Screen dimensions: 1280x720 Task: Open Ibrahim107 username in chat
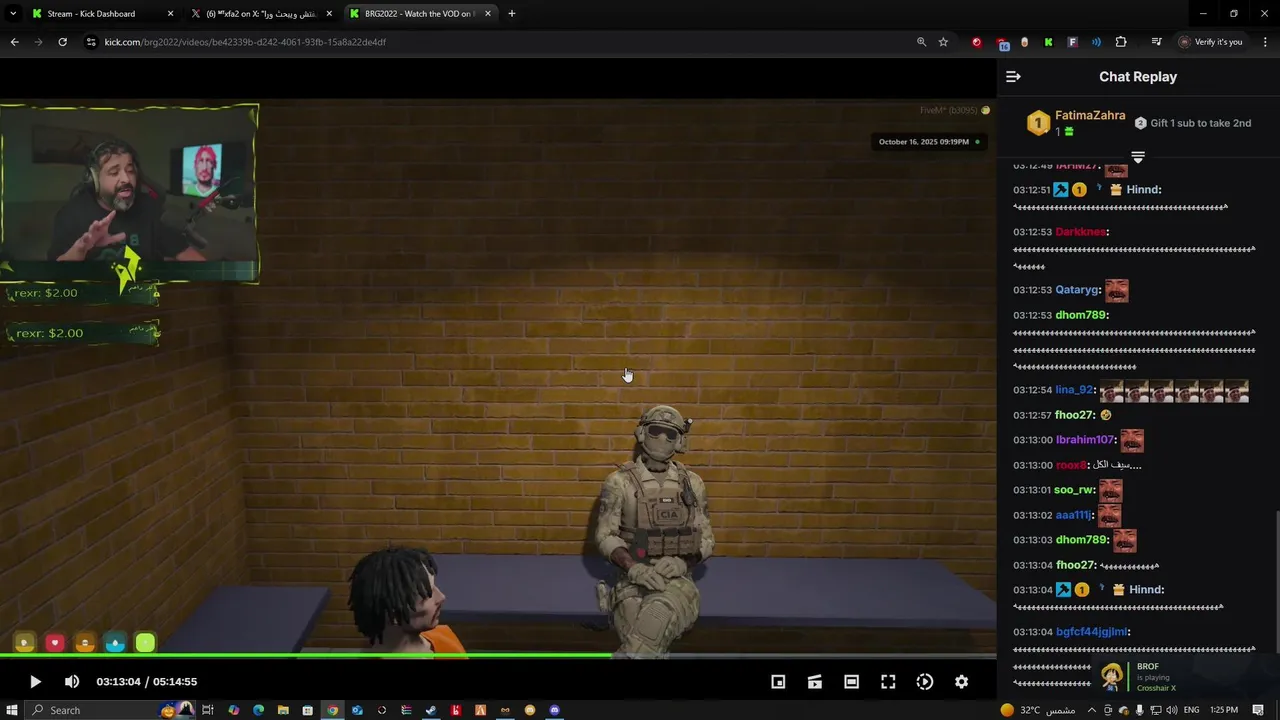(x=1085, y=440)
